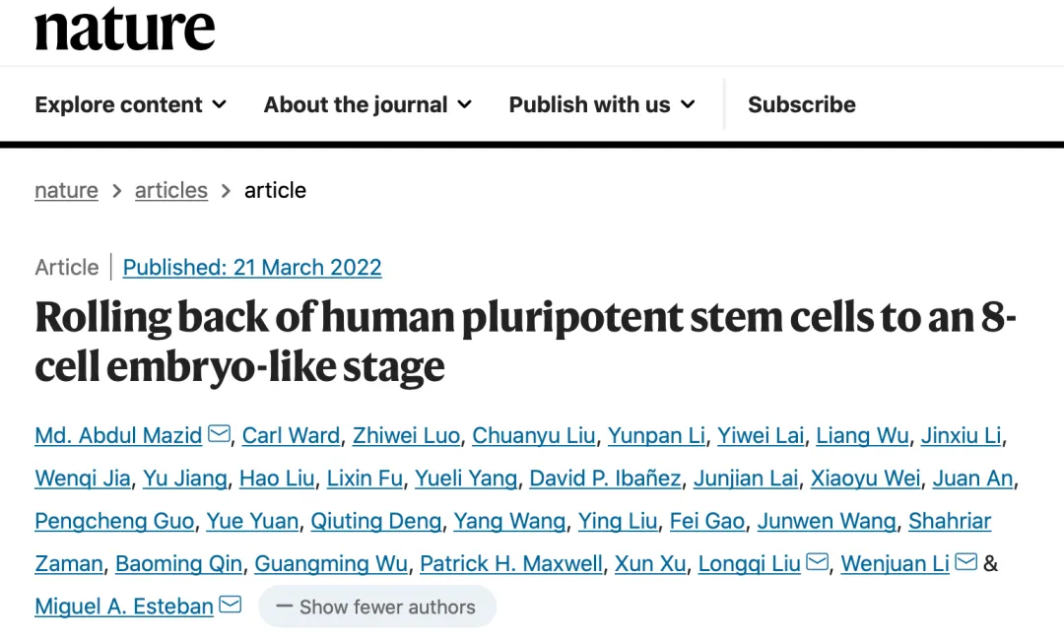The width and height of the screenshot is (1064, 639).
Task: Expand the Explore content menu
Action: point(130,104)
